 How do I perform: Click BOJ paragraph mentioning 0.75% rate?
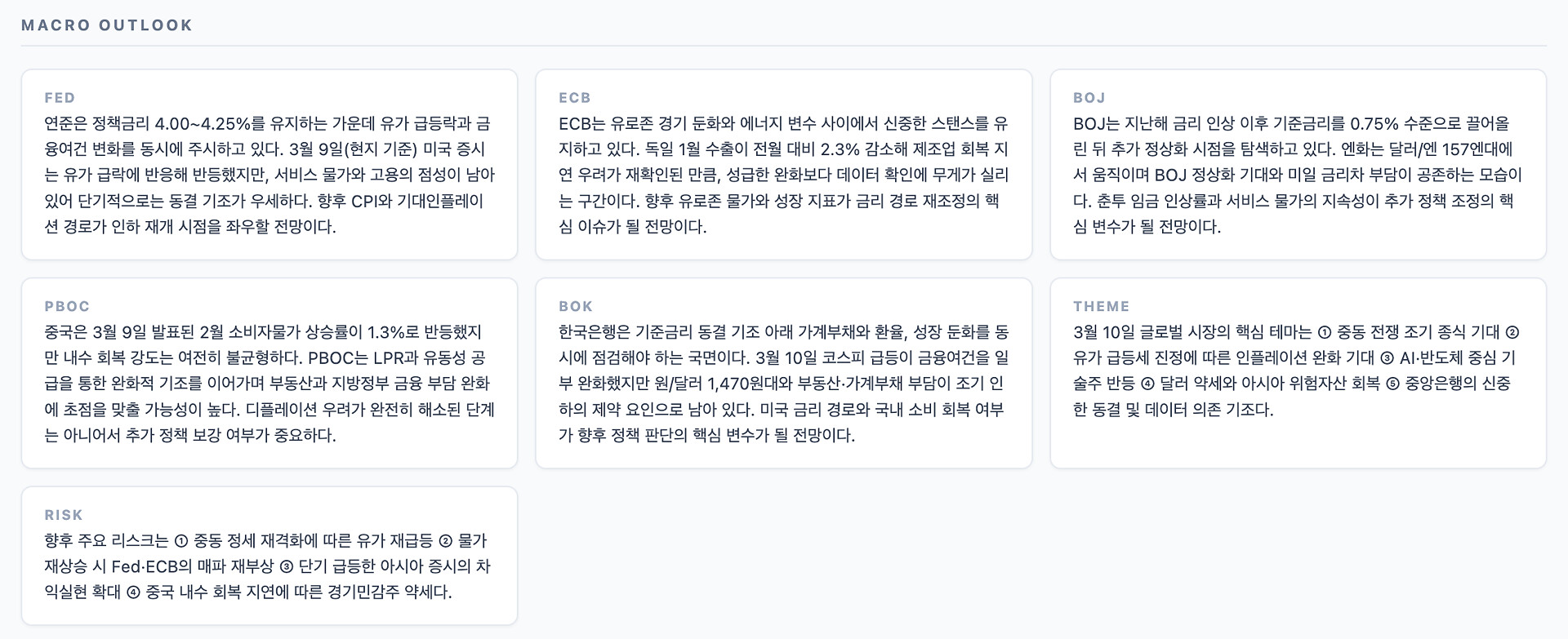[1298, 175]
